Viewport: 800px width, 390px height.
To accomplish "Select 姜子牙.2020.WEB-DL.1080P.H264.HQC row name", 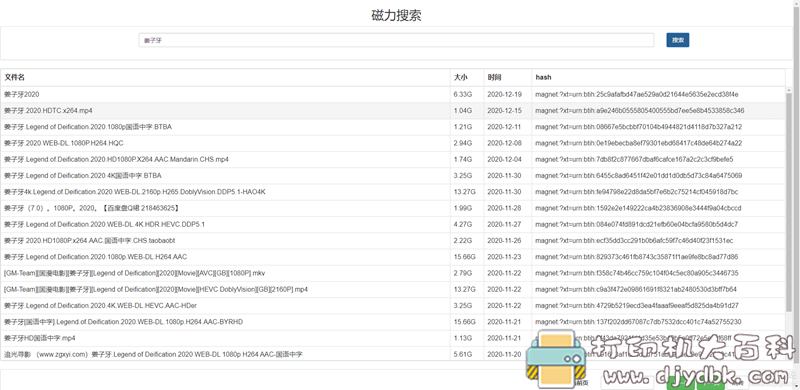I will (x=63, y=143).
